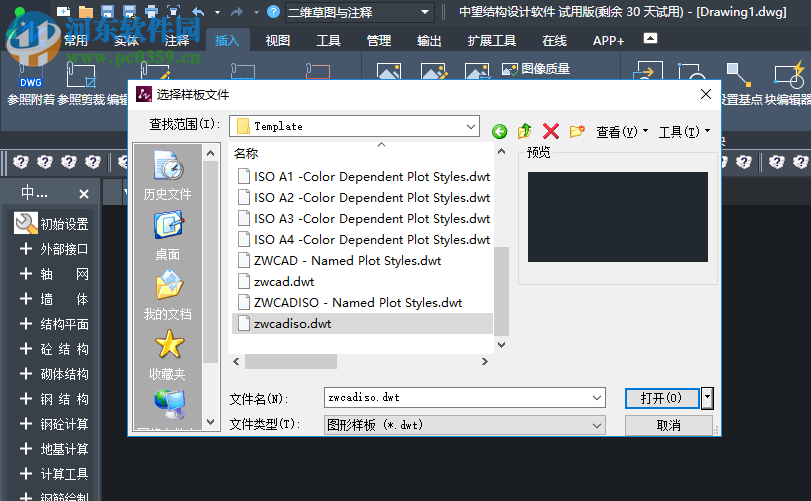
Task: Expand the External interface tree item
Action: click(x=26, y=249)
